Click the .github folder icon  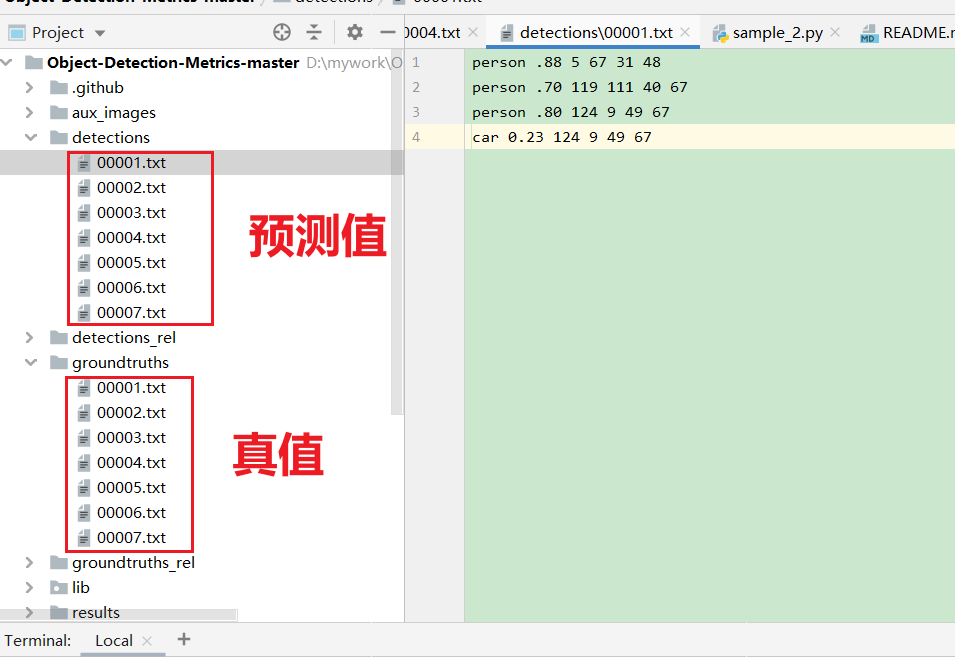(58, 88)
